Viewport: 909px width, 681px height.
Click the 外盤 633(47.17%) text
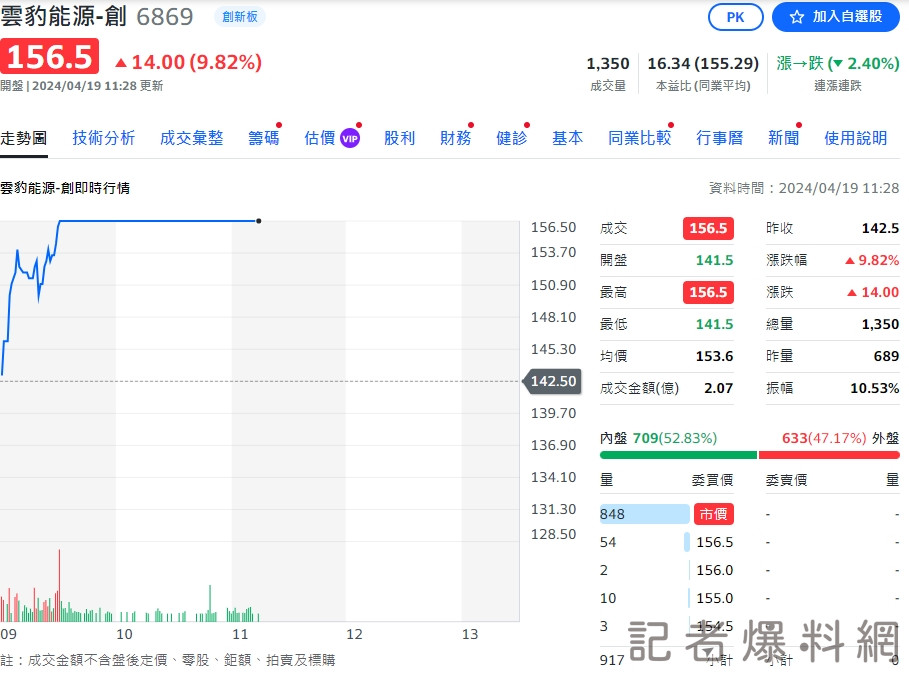point(841,438)
